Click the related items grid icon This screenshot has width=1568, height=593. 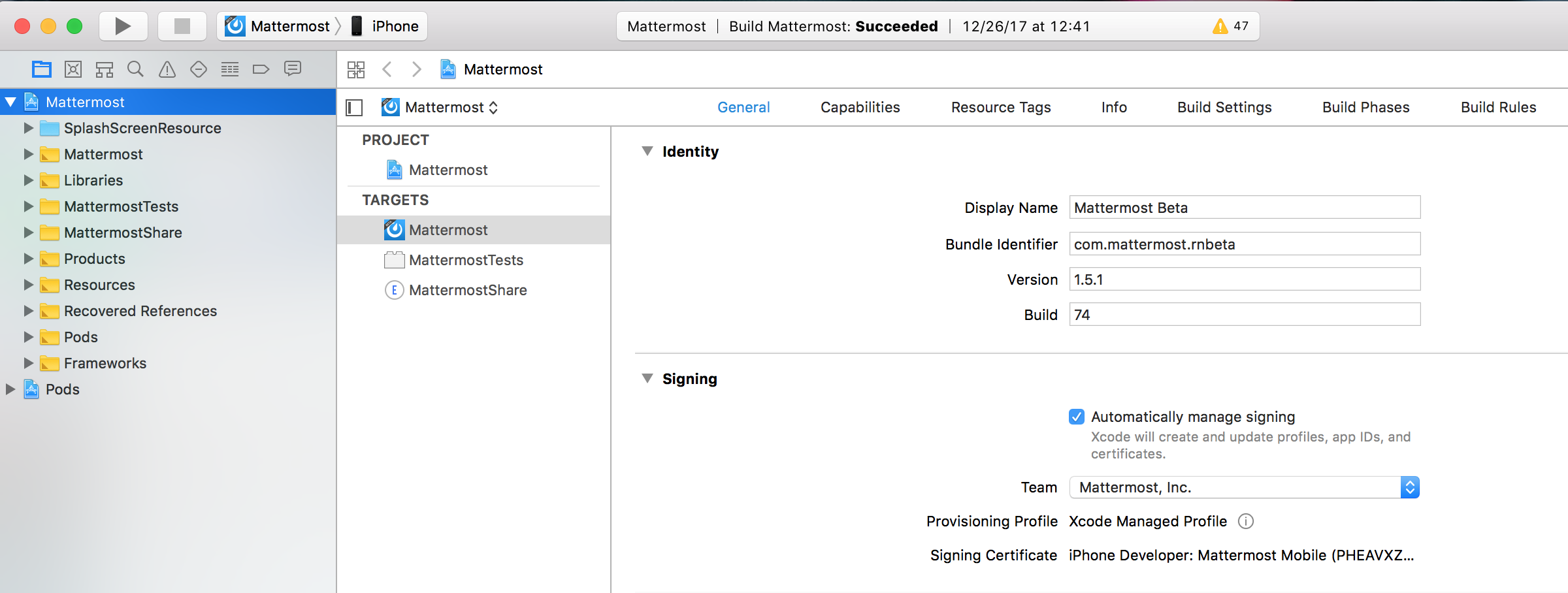pos(356,69)
